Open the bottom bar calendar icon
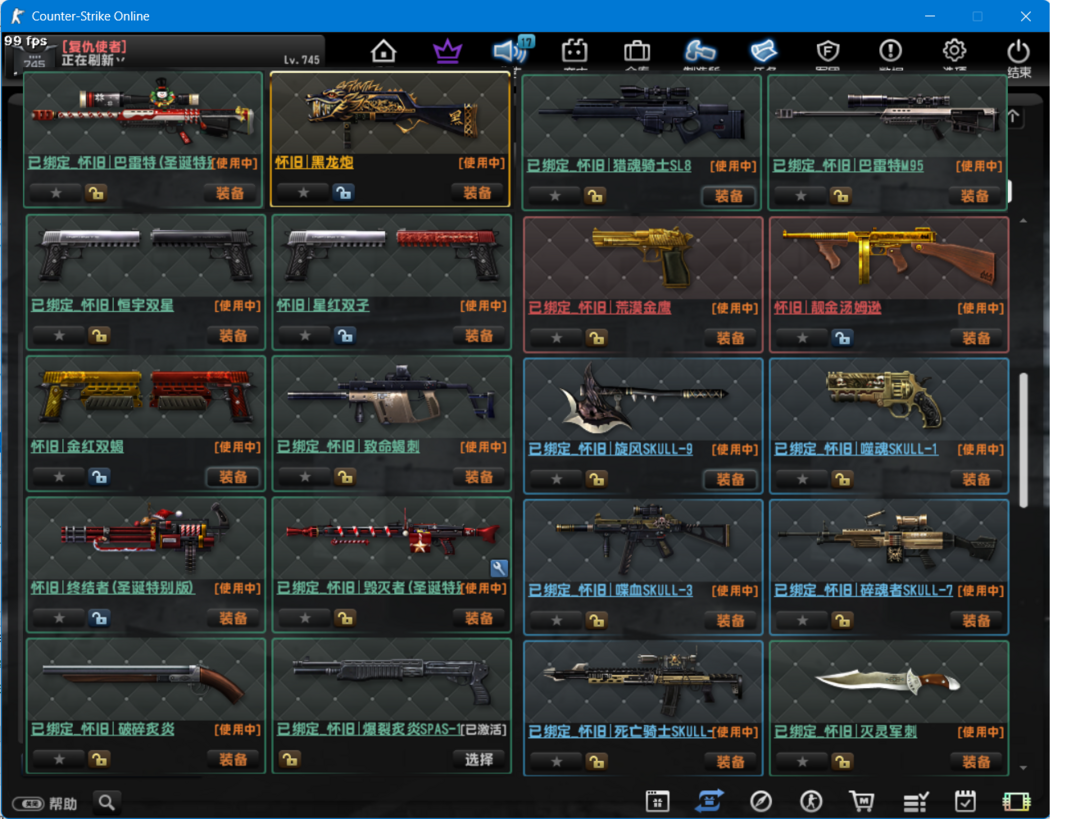The image size is (1080, 819). tap(657, 801)
